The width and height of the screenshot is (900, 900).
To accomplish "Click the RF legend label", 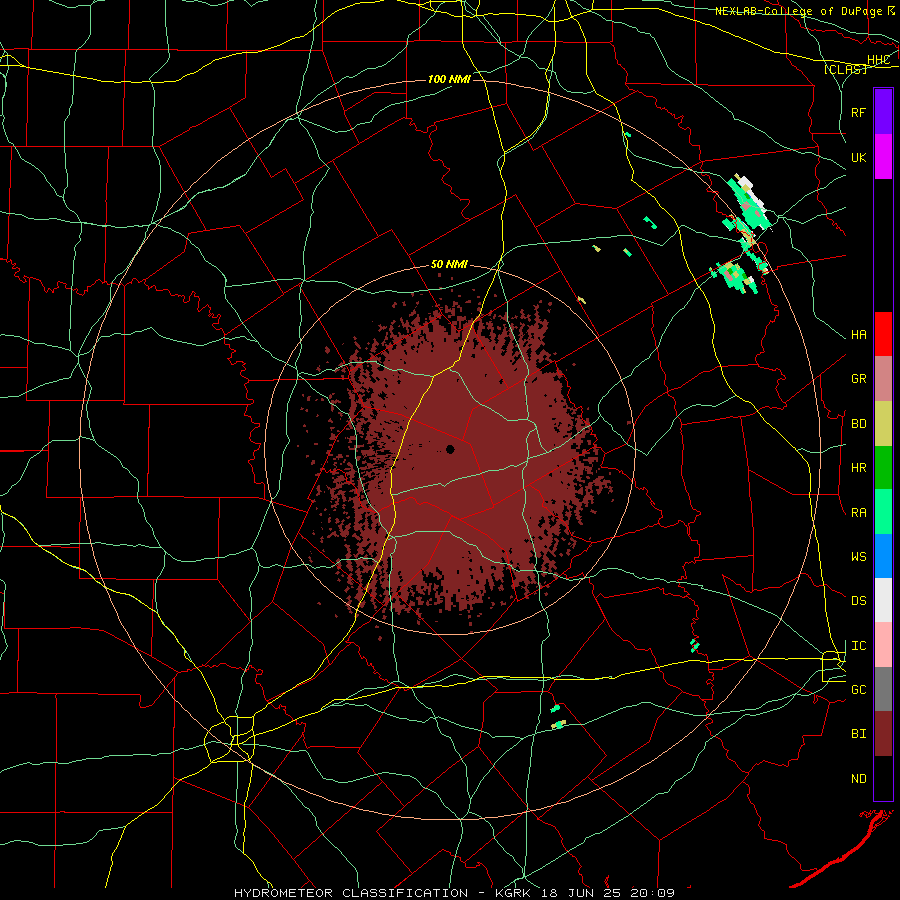I will pos(858,112).
